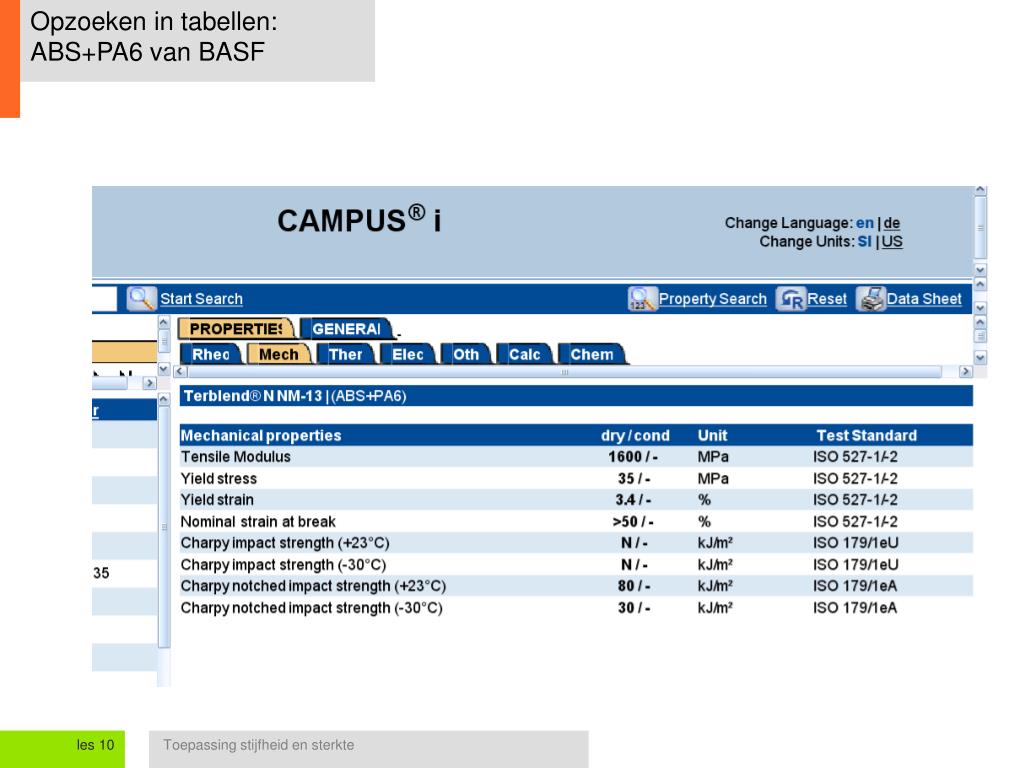Open the Calc tab
The height and width of the screenshot is (768, 1024).
point(524,354)
